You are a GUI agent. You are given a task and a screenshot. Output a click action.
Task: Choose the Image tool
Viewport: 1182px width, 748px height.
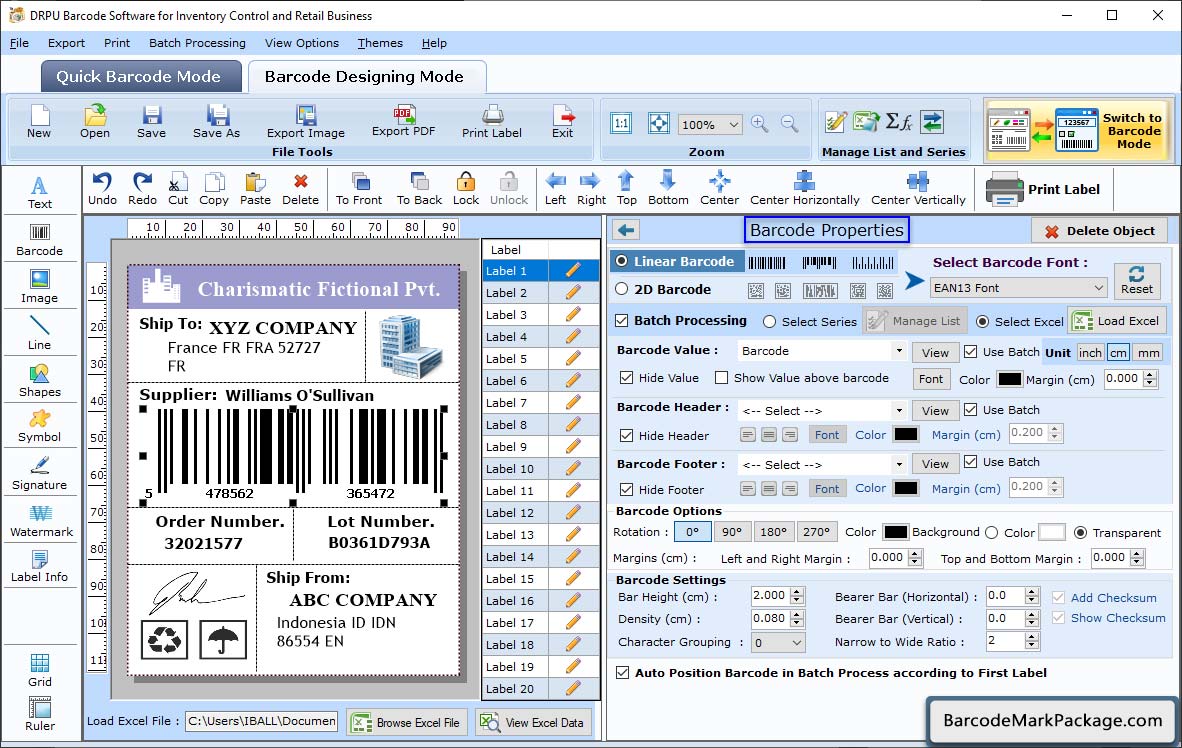pos(39,287)
